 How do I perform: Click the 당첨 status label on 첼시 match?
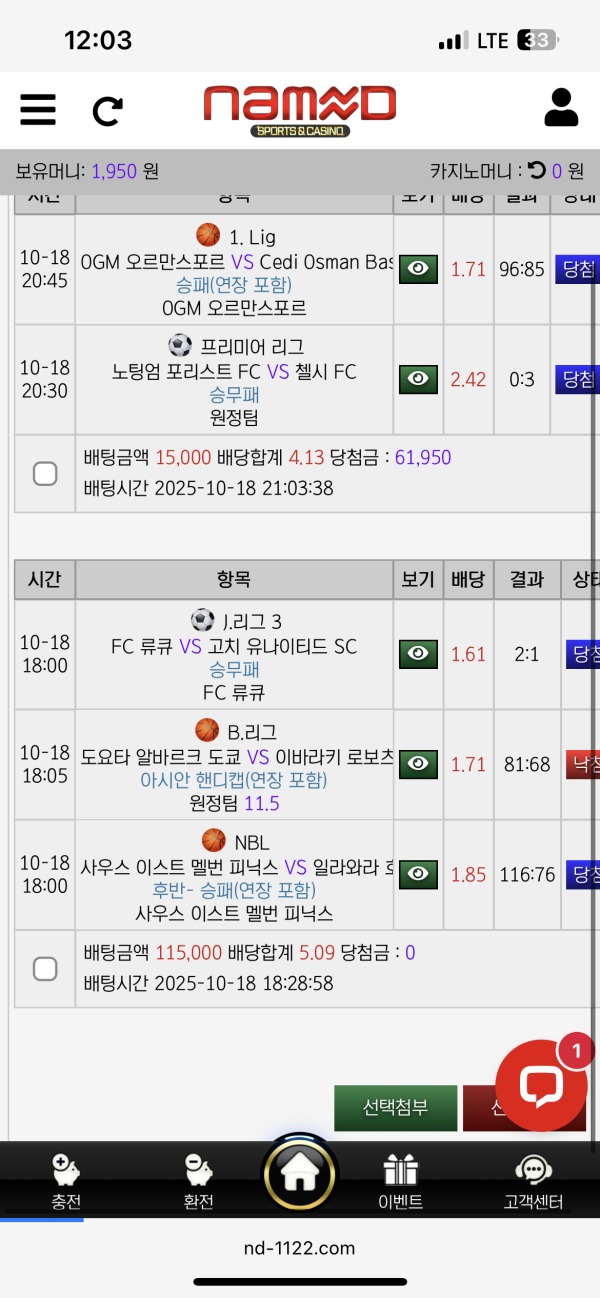point(578,378)
